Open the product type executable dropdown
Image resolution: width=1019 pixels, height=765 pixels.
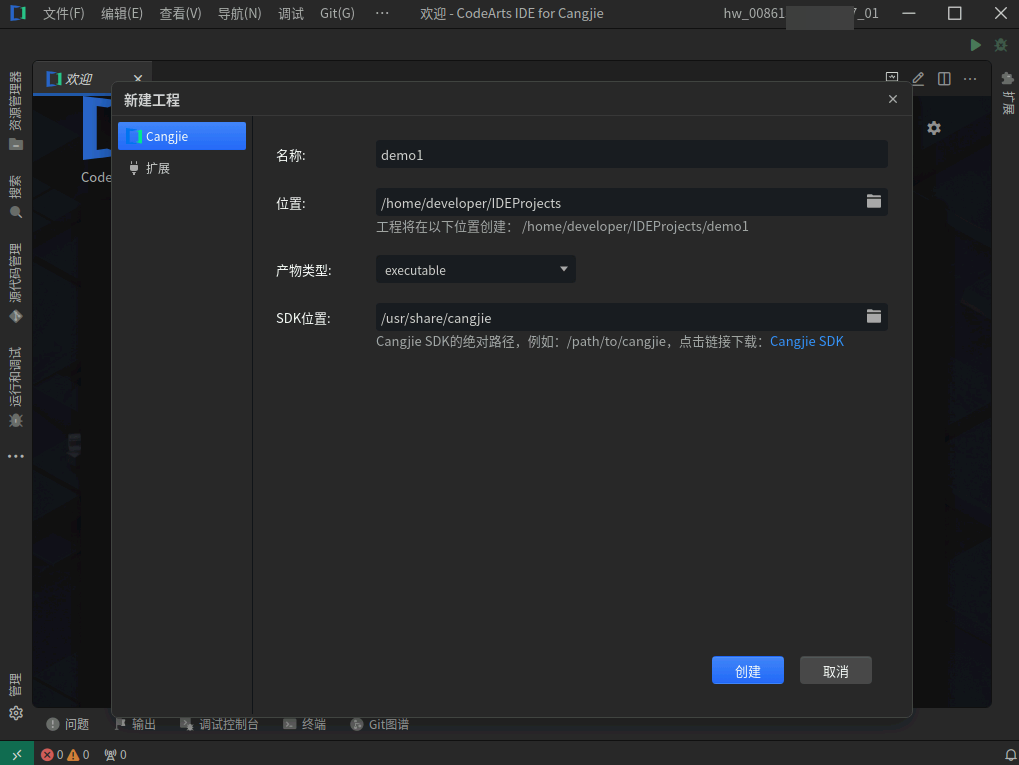click(476, 270)
